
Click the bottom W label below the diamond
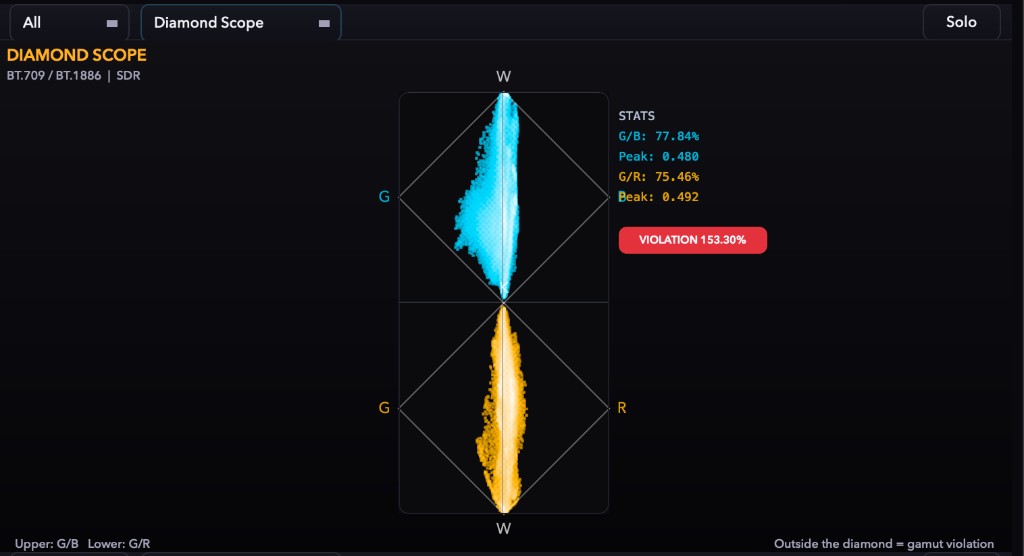pos(504,529)
